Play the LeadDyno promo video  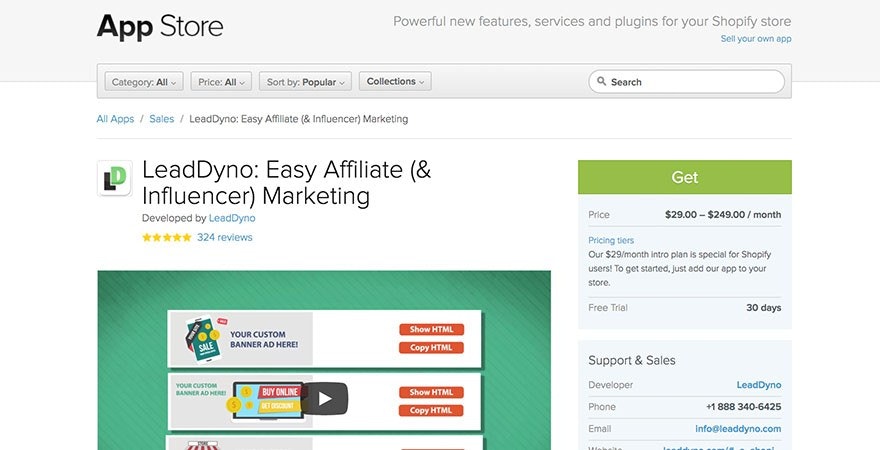click(325, 397)
